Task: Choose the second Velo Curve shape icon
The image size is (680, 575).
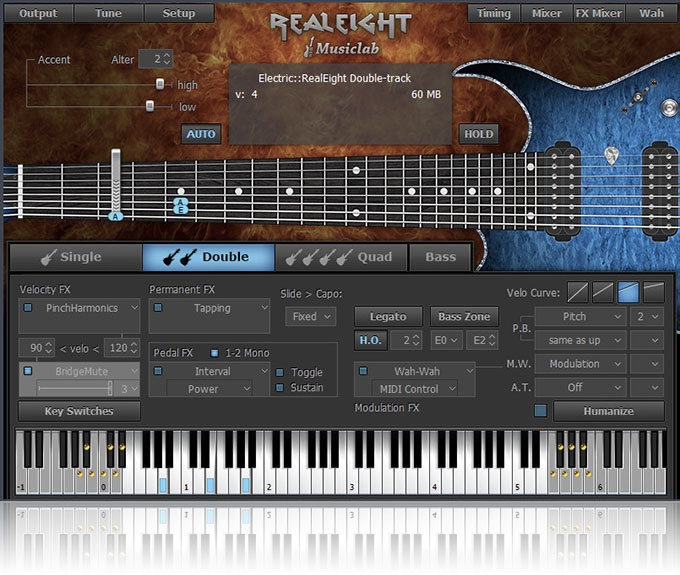Action: pyautogui.click(x=603, y=291)
